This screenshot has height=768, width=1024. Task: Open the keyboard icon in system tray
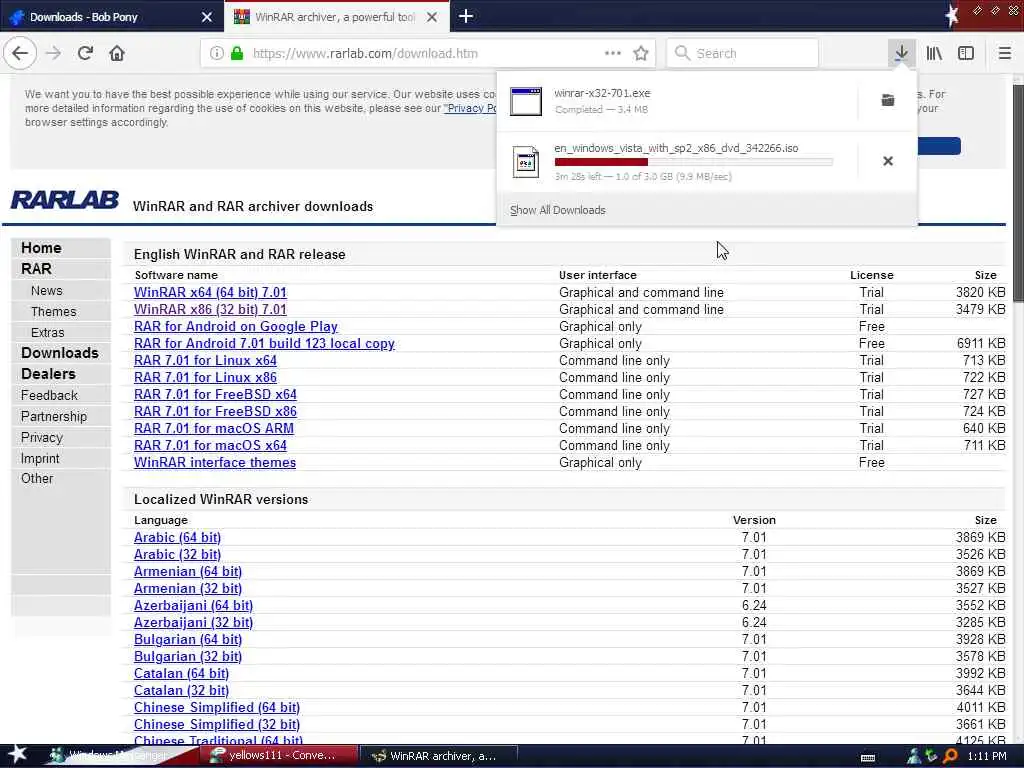[x=867, y=758]
